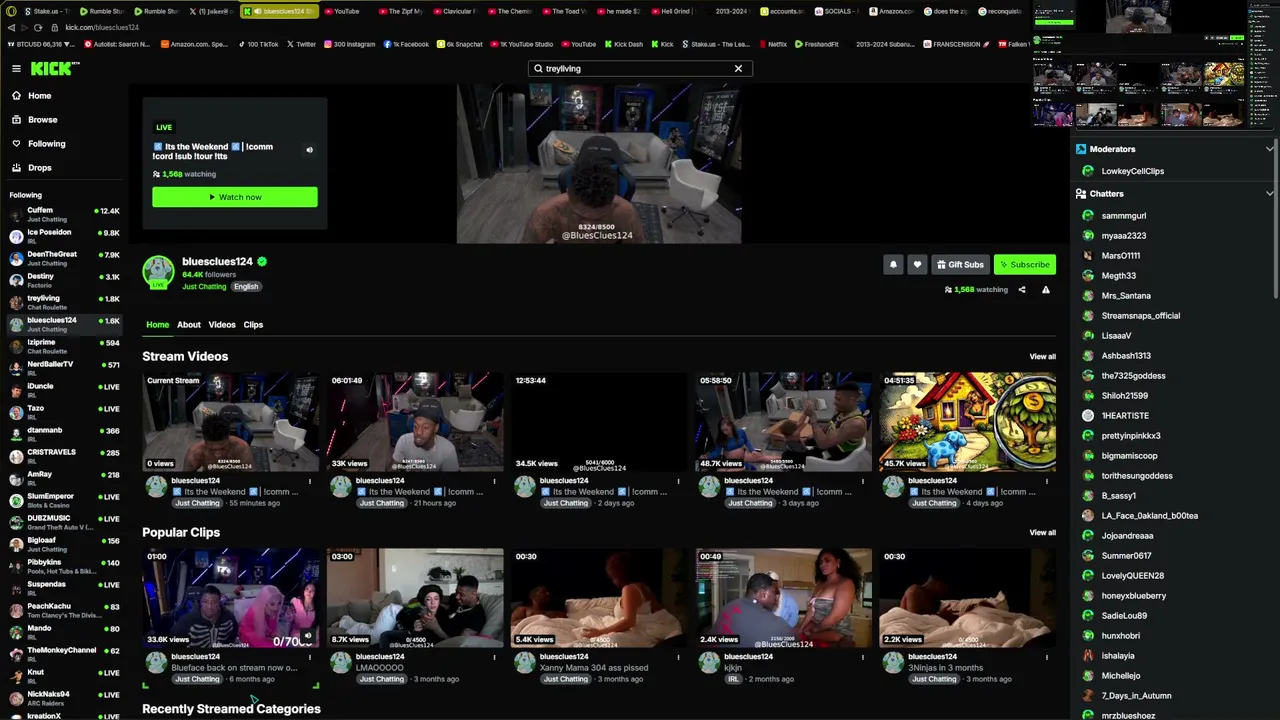Viewport: 1280px width, 720px height.
Task: Report channel using warning triangle icon
Action: (x=1046, y=290)
